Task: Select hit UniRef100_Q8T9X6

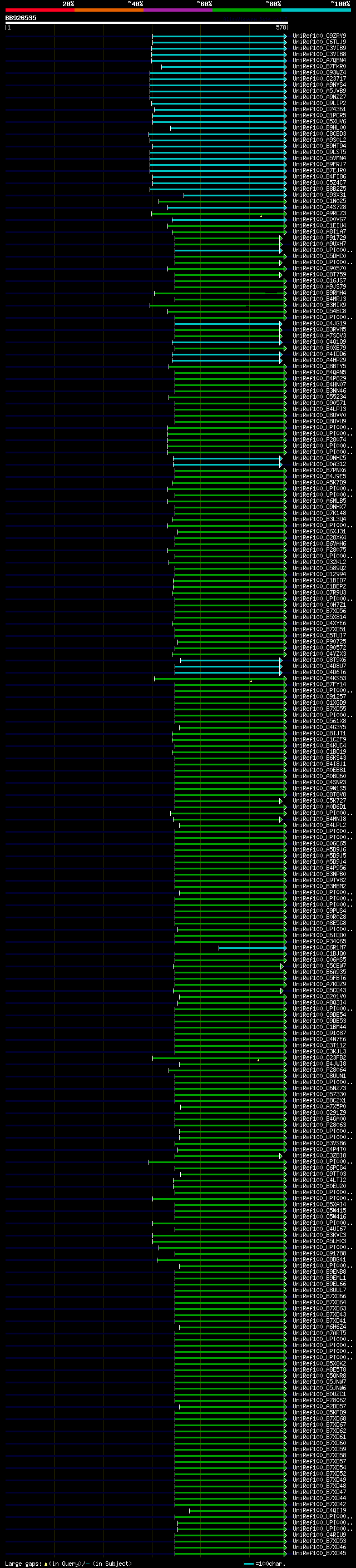Action: point(319,660)
